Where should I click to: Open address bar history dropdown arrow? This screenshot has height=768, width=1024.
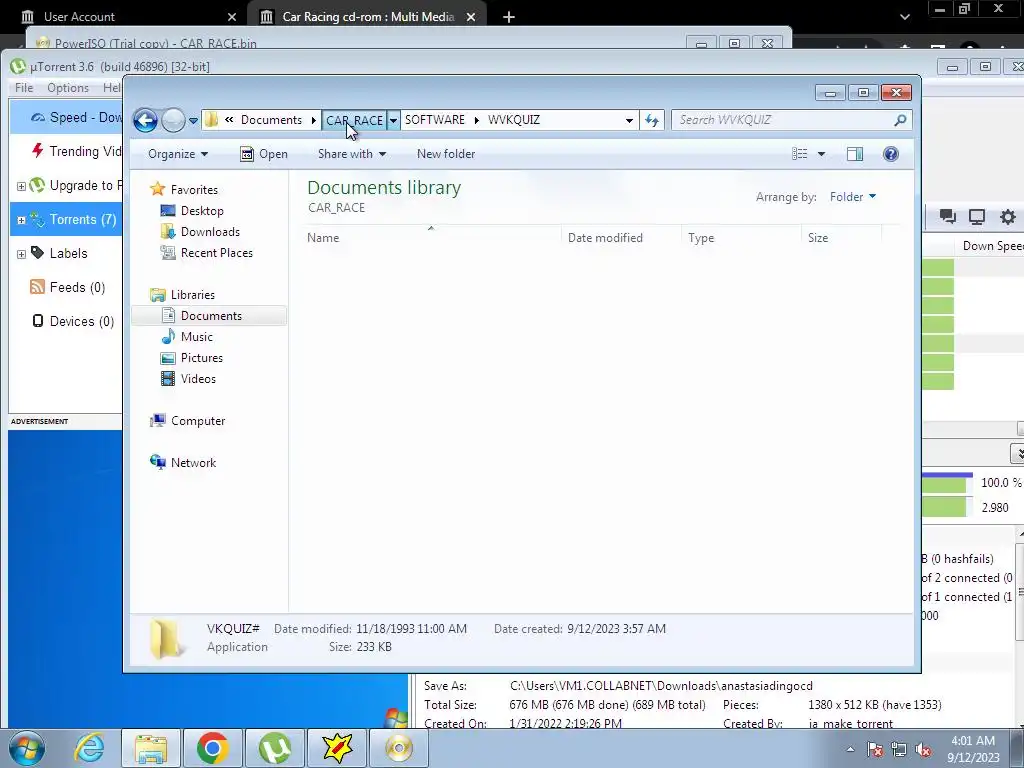click(x=629, y=120)
